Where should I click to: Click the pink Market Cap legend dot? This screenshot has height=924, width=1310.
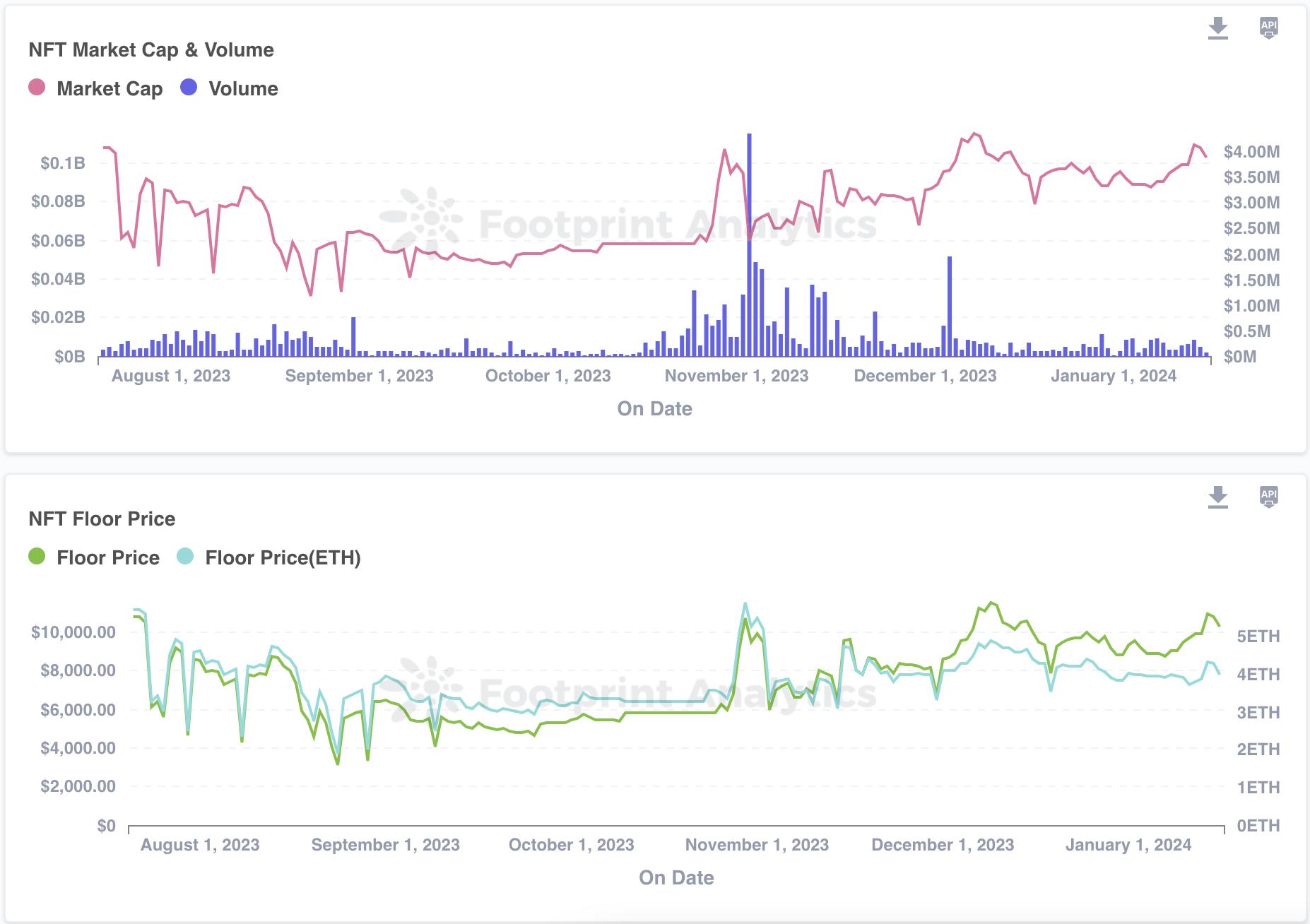(x=37, y=88)
